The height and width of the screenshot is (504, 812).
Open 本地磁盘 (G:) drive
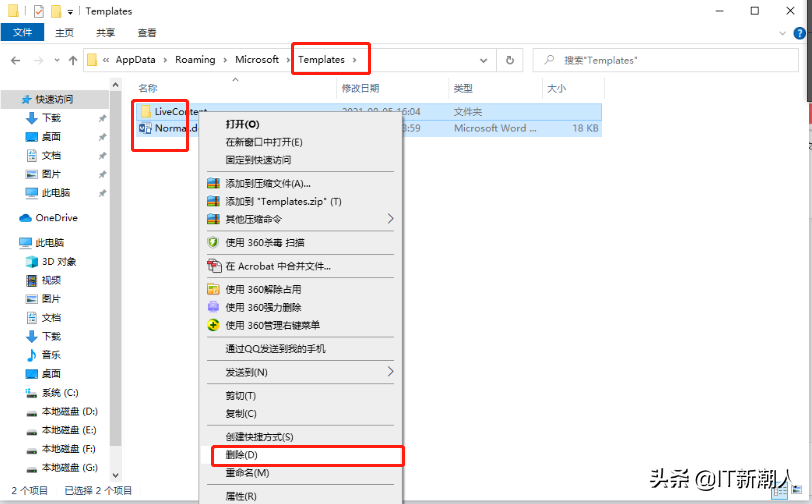tap(69, 467)
